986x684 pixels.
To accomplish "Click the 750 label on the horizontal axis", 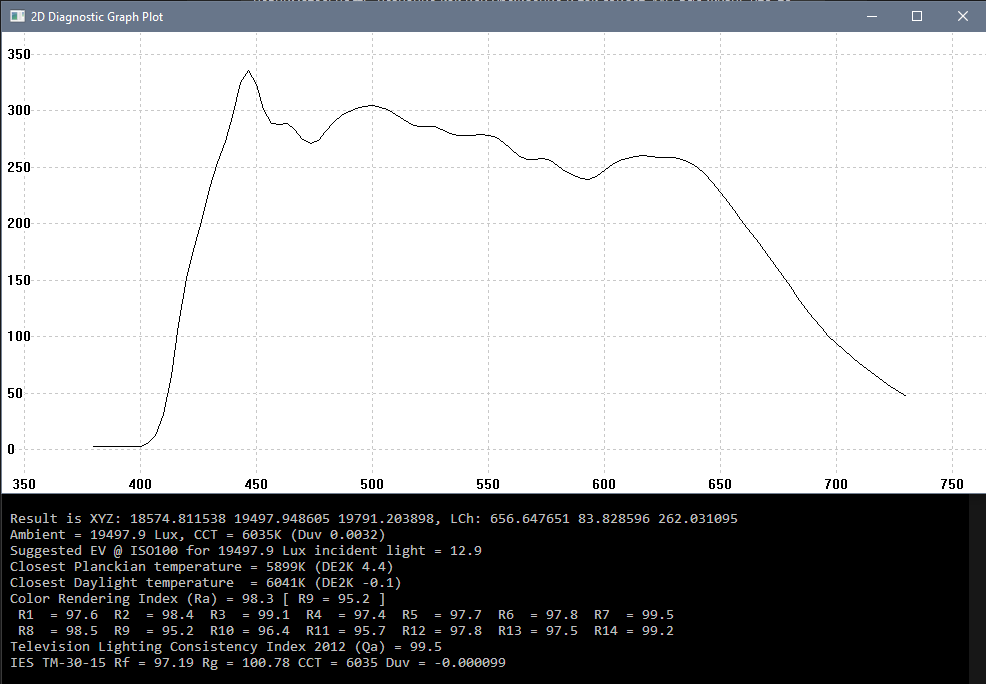I will tap(952, 484).
